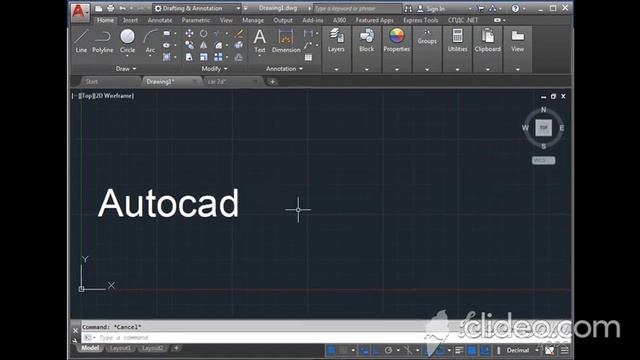Select the Move tool in Modify panel
This screenshot has width=640, height=360.
tap(189, 33)
